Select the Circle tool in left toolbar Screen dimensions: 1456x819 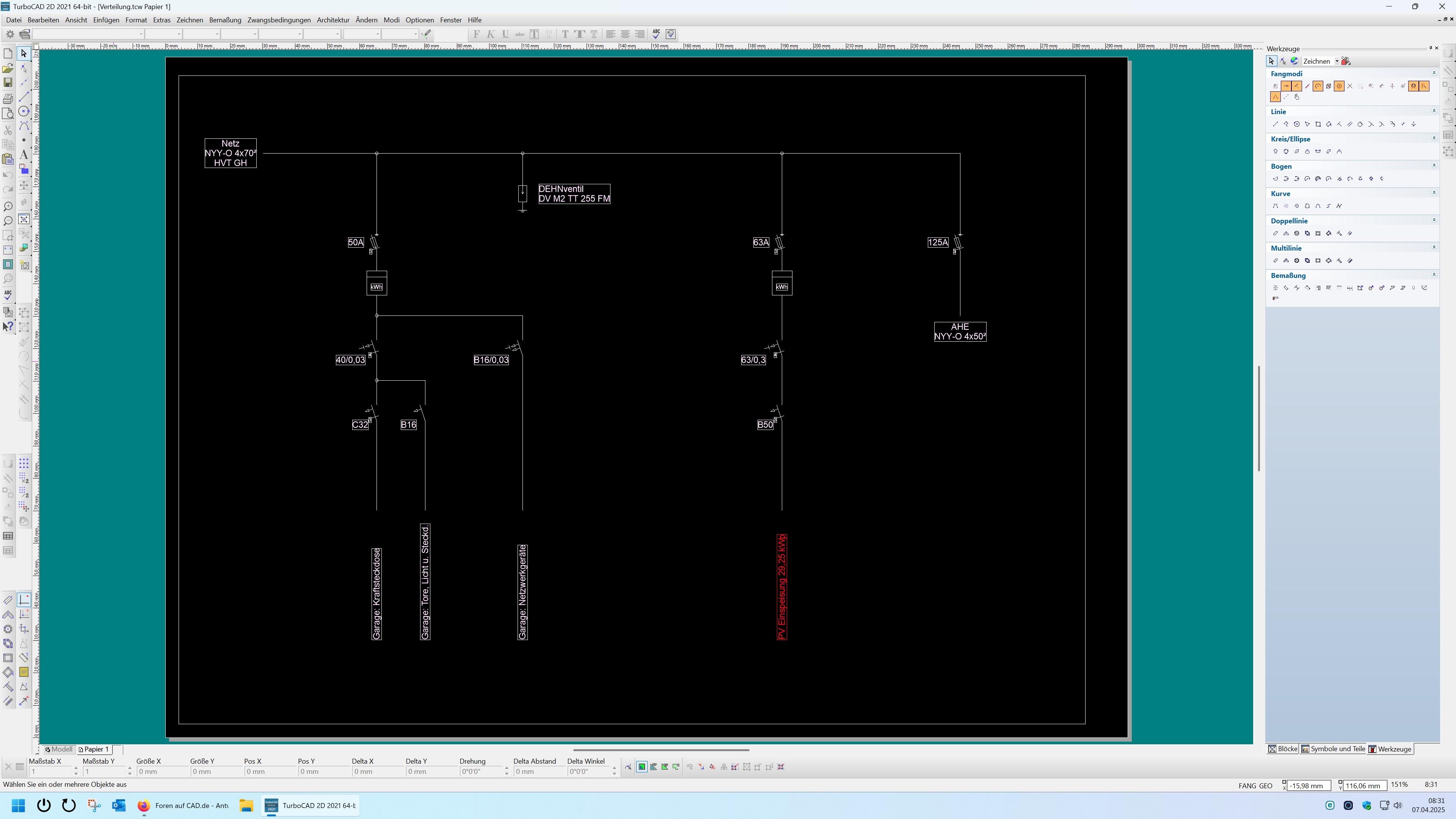point(24,111)
